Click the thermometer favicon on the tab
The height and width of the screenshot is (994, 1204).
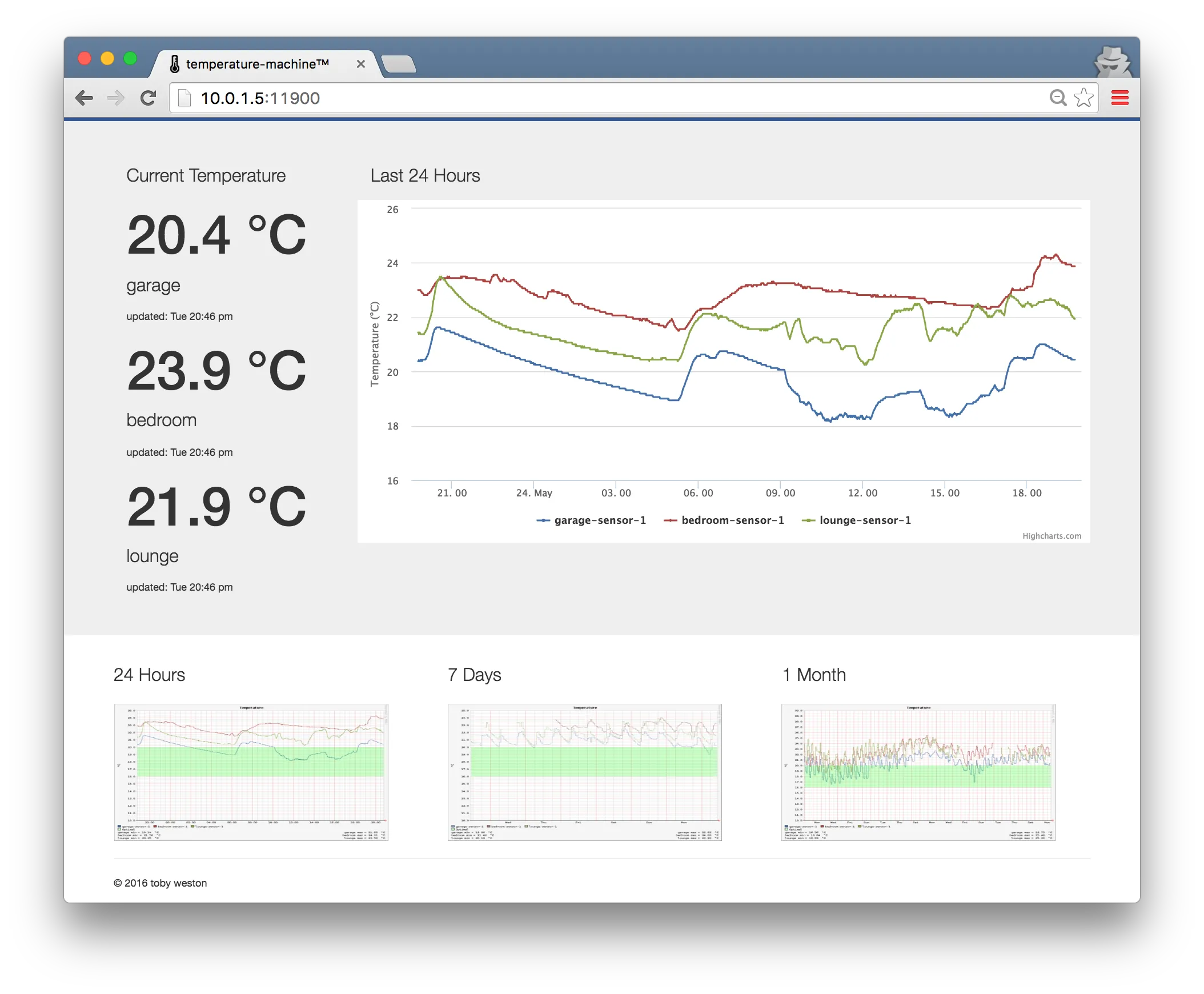(x=175, y=63)
